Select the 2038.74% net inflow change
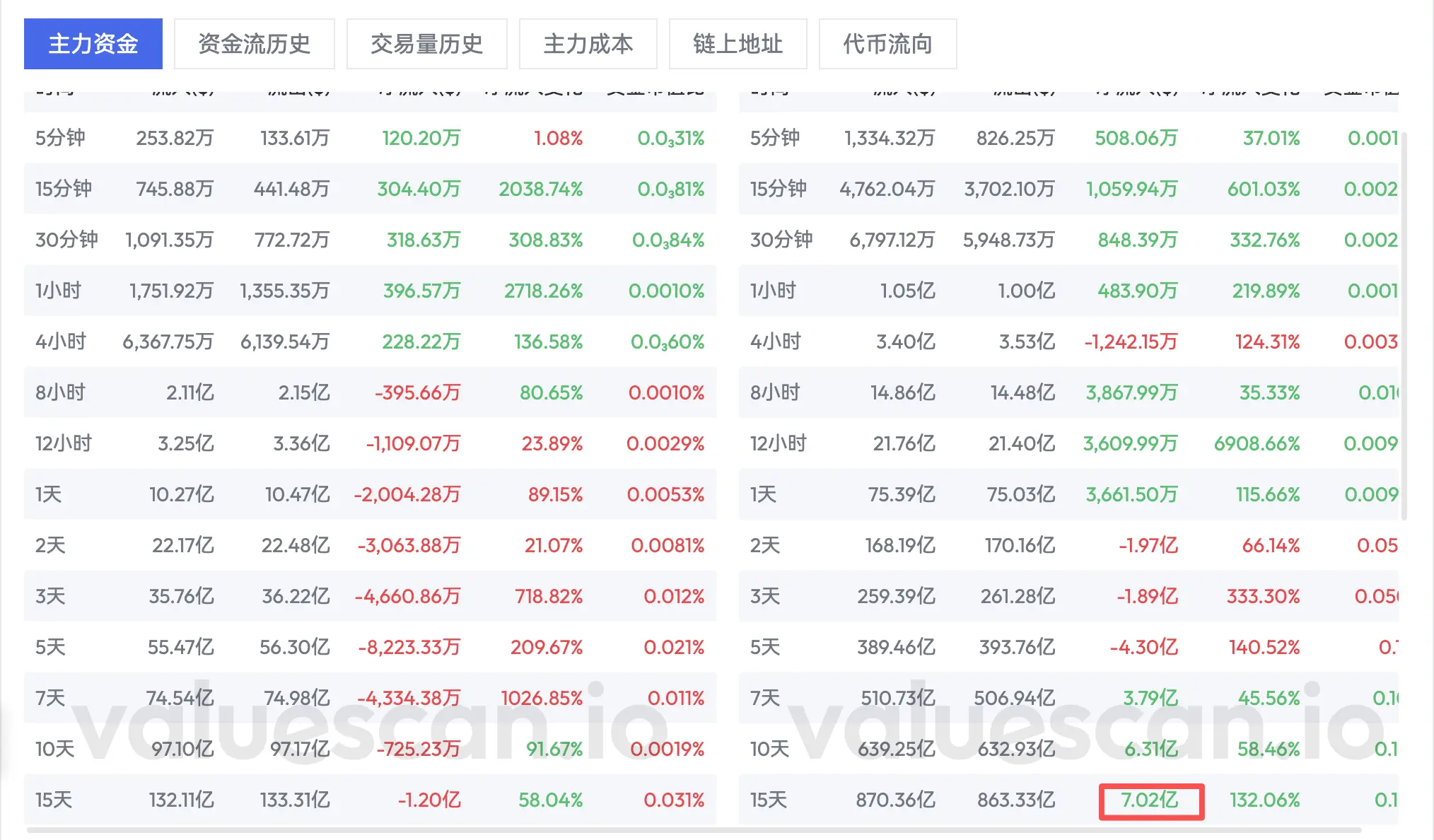The height and width of the screenshot is (840, 1434). tap(540, 189)
